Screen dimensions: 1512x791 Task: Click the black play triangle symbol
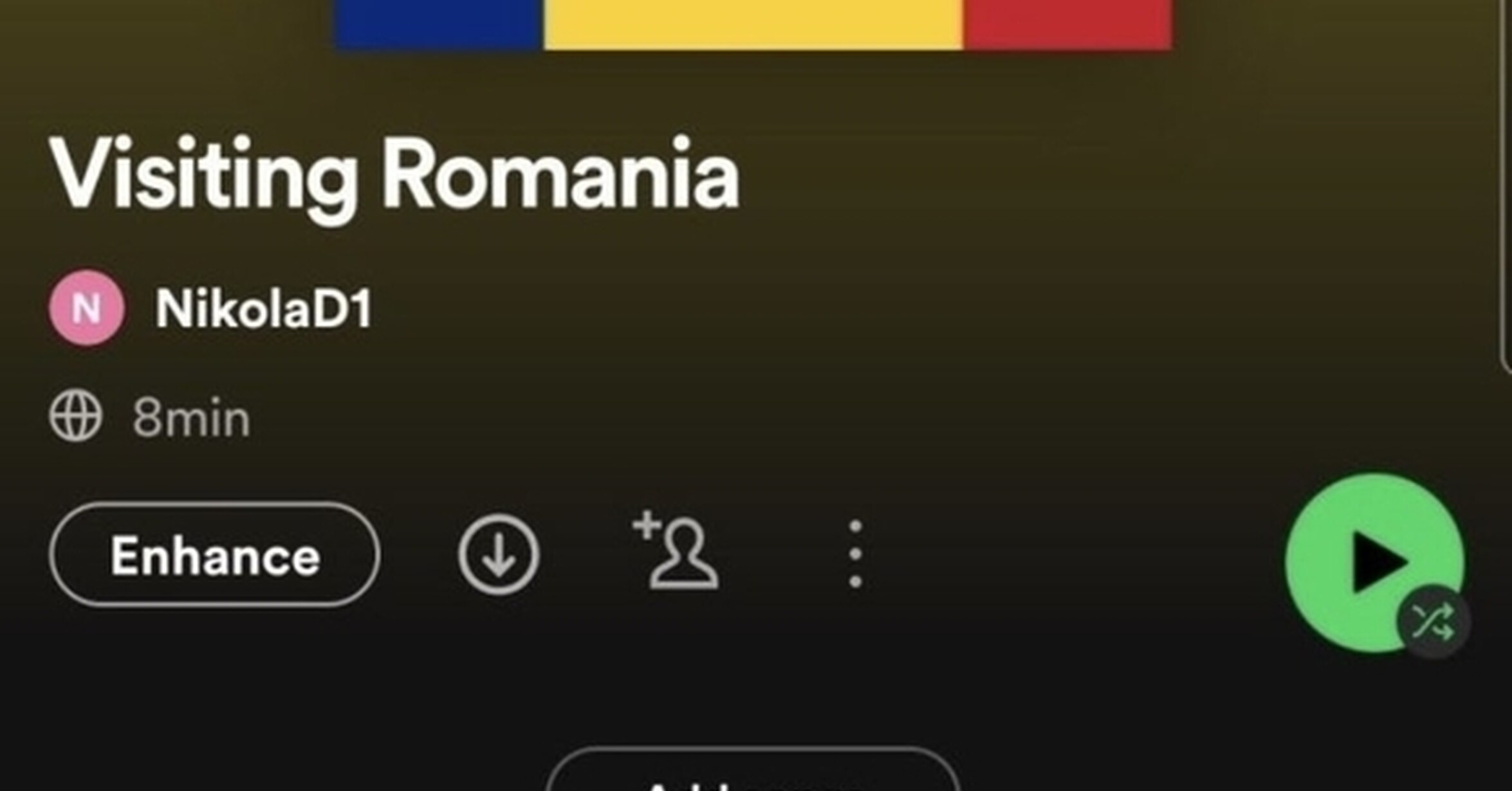[x=1378, y=562]
